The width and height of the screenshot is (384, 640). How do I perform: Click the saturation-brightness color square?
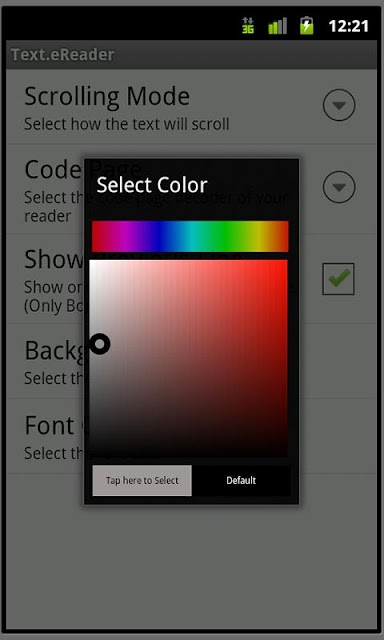click(189, 358)
